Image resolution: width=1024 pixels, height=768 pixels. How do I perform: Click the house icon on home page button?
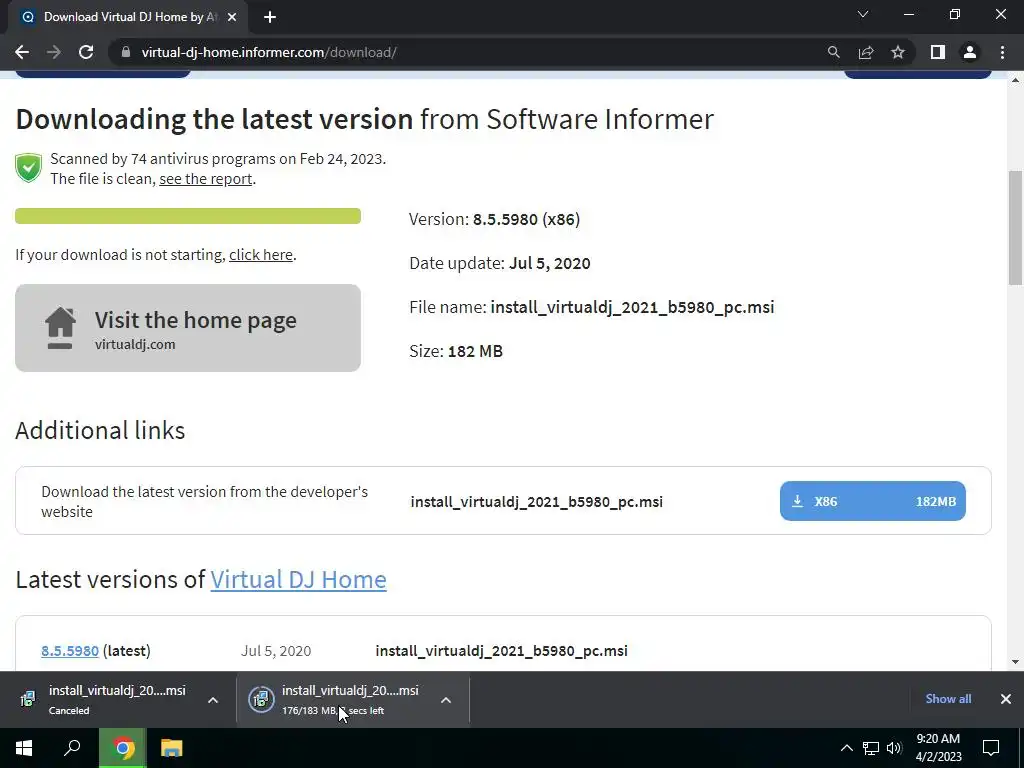point(60,328)
